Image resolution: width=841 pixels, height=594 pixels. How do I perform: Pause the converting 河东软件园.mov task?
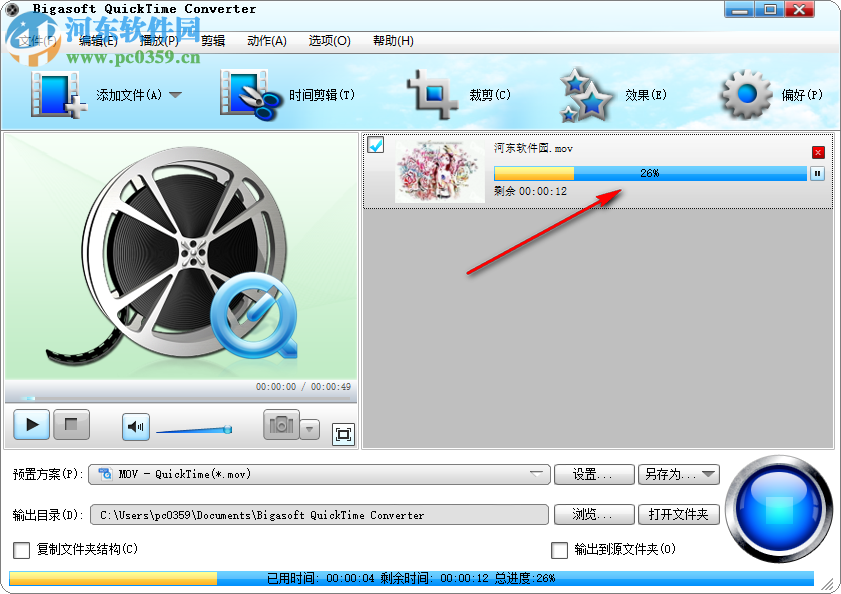(x=818, y=172)
